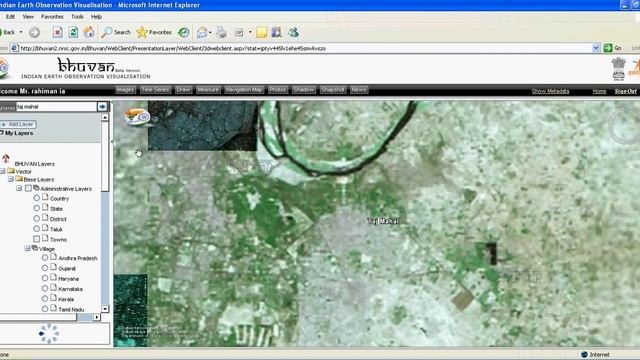Select the Taluk layer radio button
The width and height of the screenshot is (640, 360).
pyautogui.click(x=36, y=229)
